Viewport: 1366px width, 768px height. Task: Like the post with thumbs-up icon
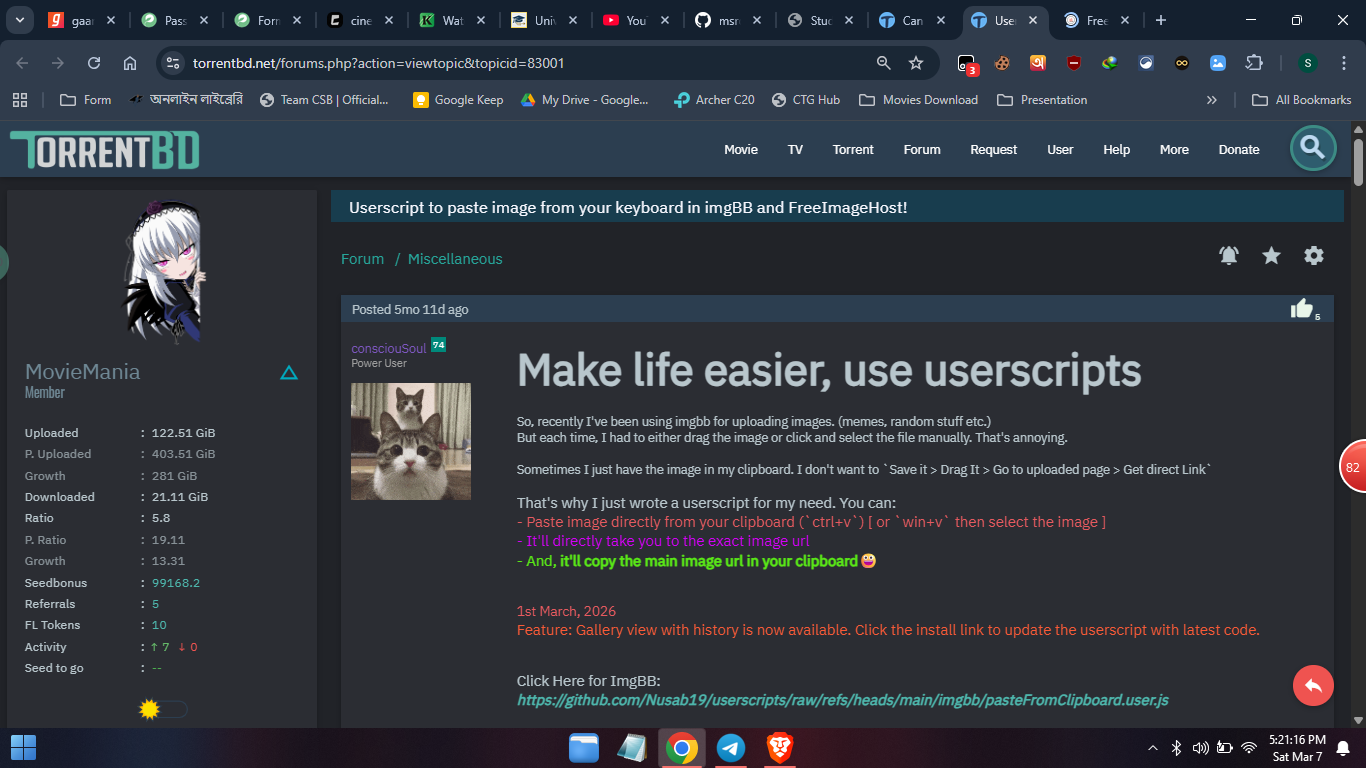[x=1301, y=309]
